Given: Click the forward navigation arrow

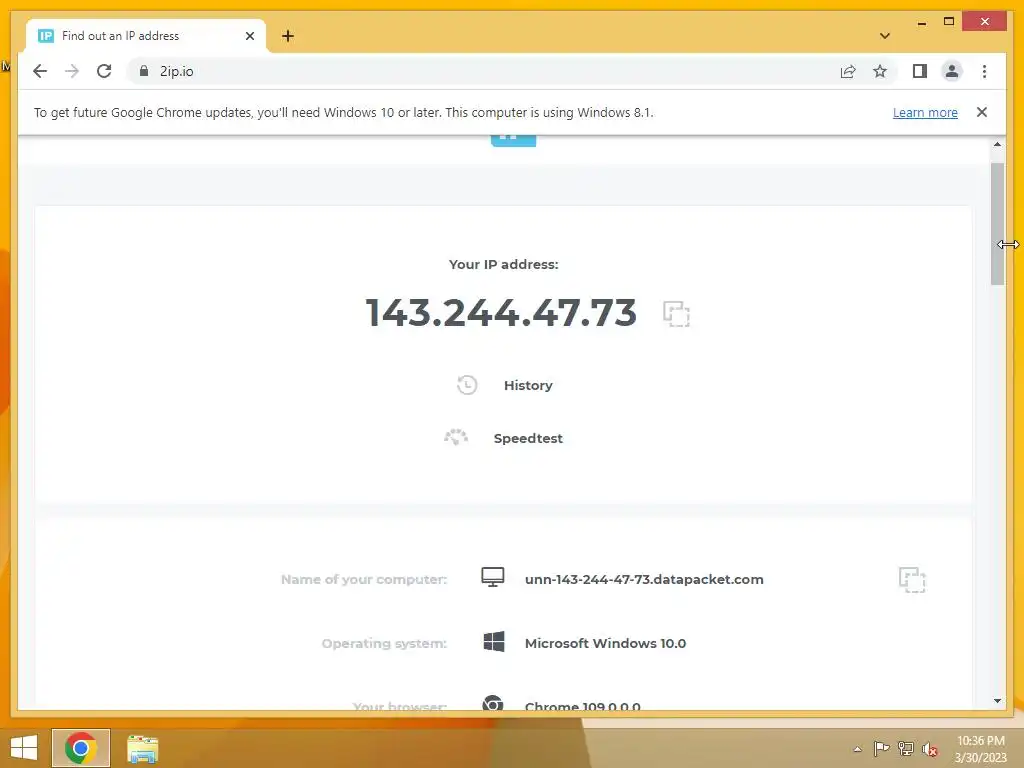Looking at the screenshot, I should [x=72, y=71].
